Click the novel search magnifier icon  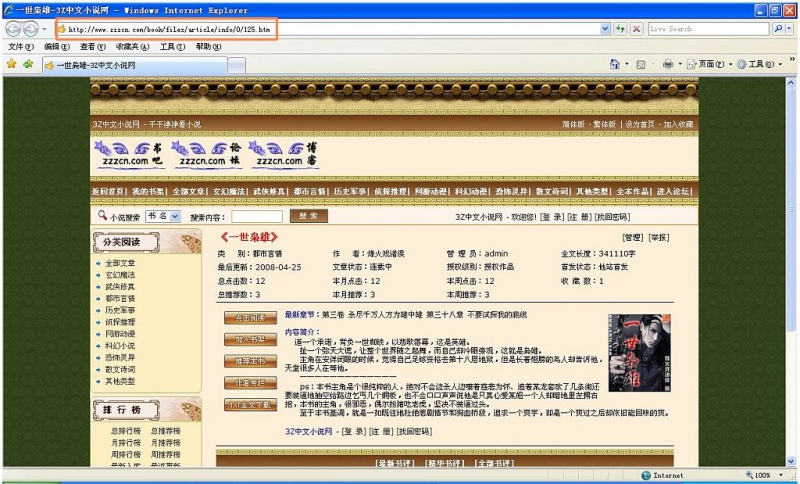(x=103, y=215)
